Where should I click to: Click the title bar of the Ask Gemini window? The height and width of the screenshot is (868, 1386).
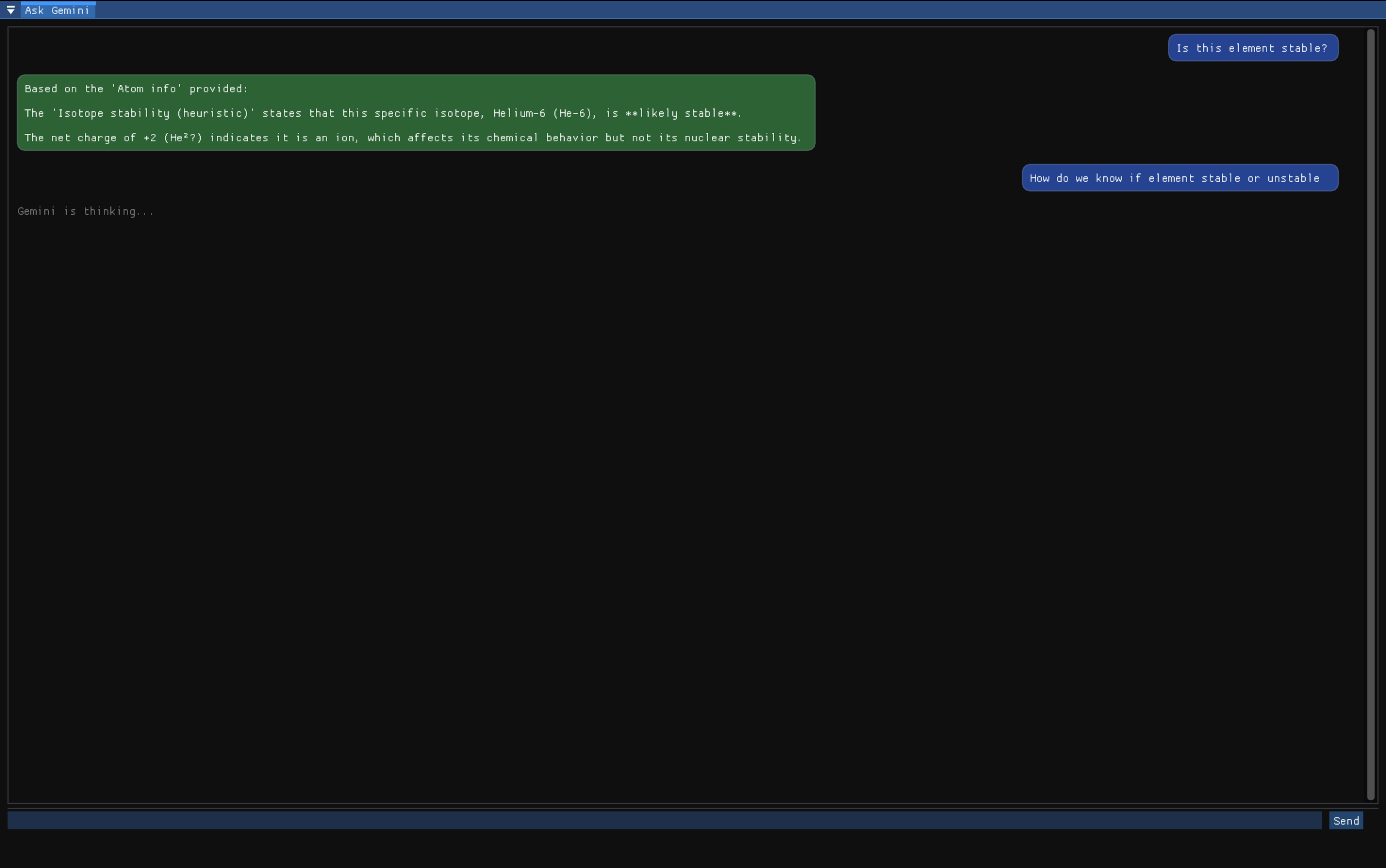click(x=689, y=9)
